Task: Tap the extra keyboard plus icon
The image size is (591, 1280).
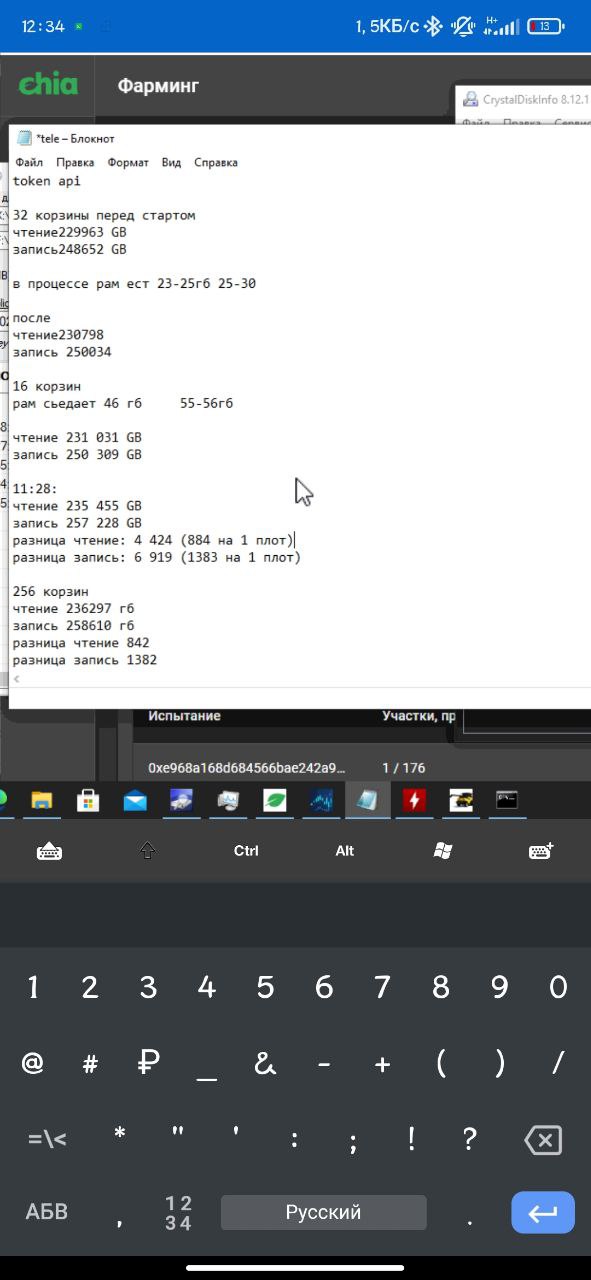Action: pyautogui.click(x=541, y=851)
